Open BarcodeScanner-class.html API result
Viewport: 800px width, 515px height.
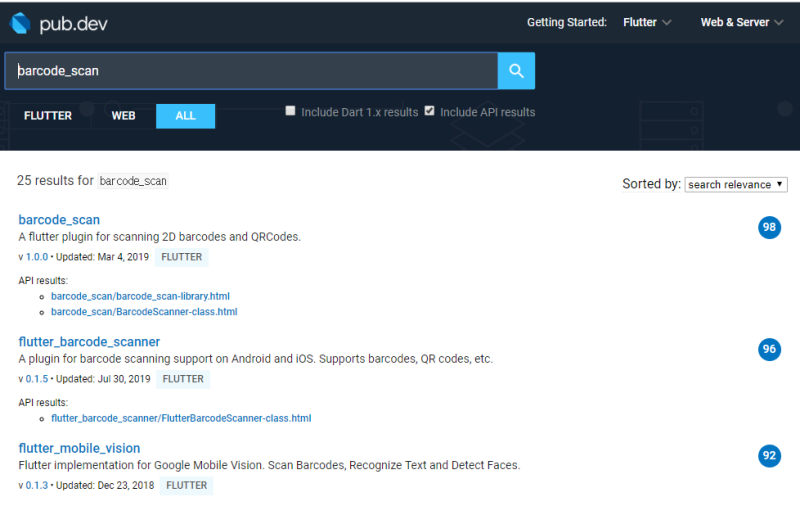tap(144, 311)
